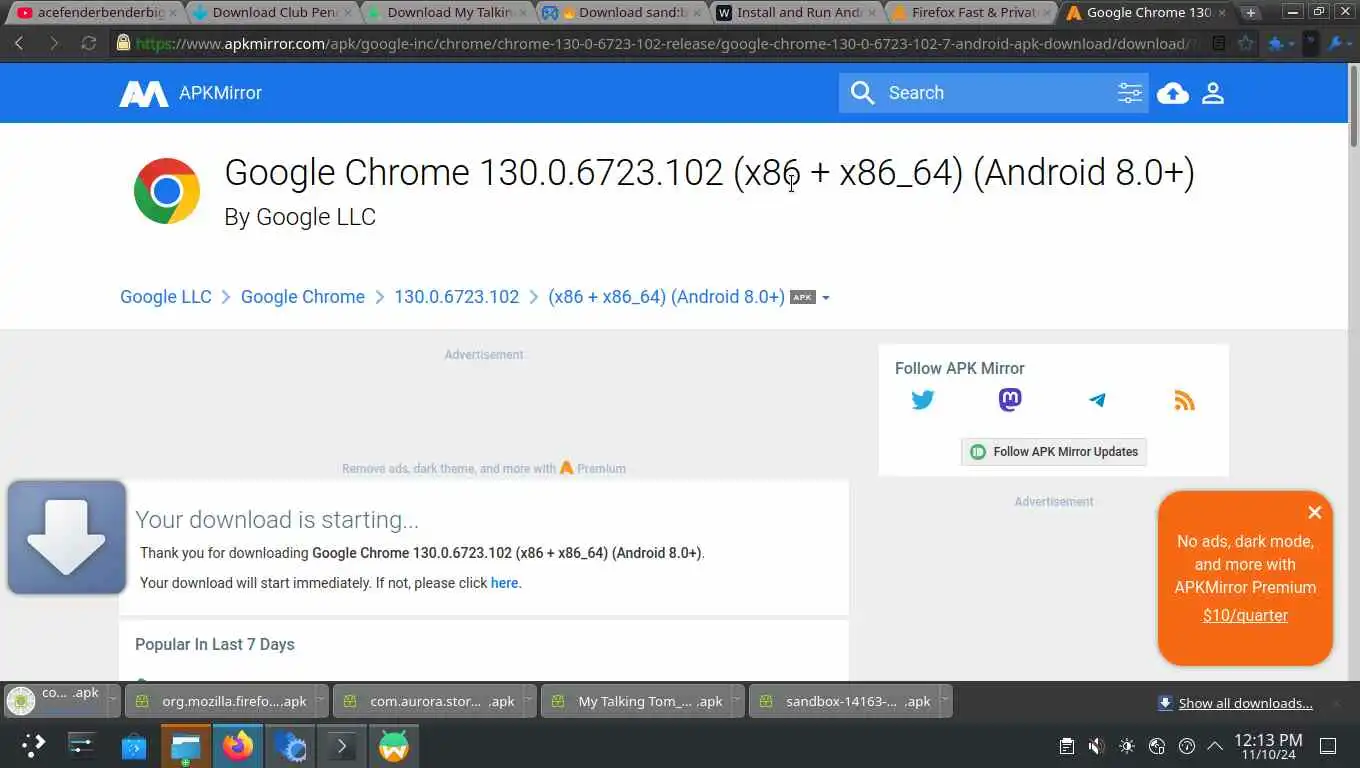Click the Google LLC breadcrumb link

(x=166, y=297)
